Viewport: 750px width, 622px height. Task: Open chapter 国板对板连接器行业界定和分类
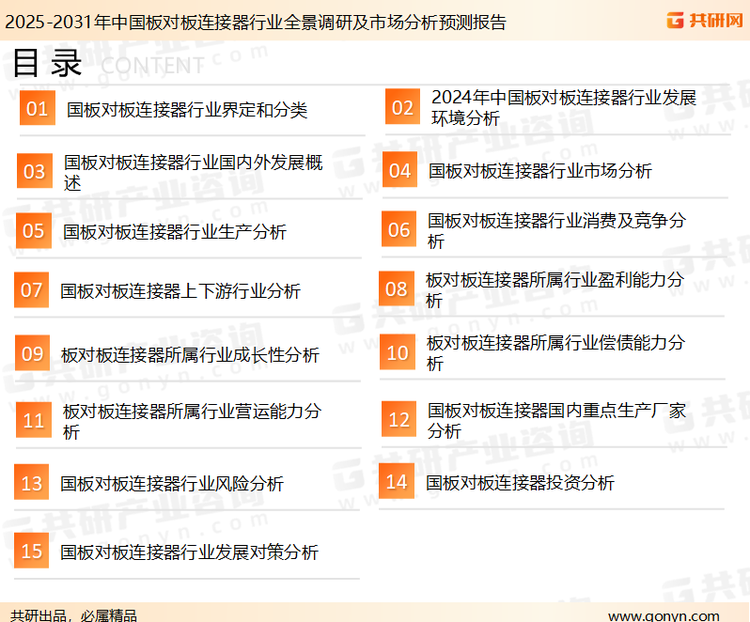[x=187, y=110]
